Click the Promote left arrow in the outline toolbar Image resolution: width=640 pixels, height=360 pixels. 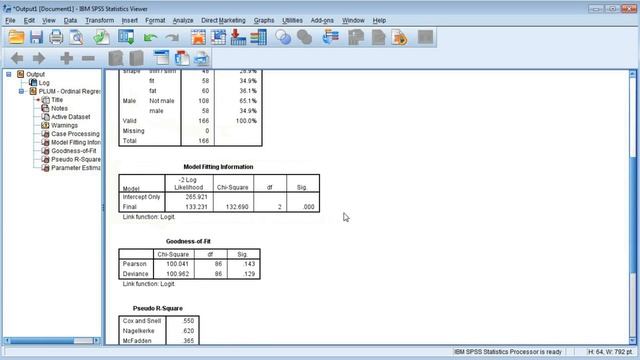pyautogui.click(x=17, y=58)
